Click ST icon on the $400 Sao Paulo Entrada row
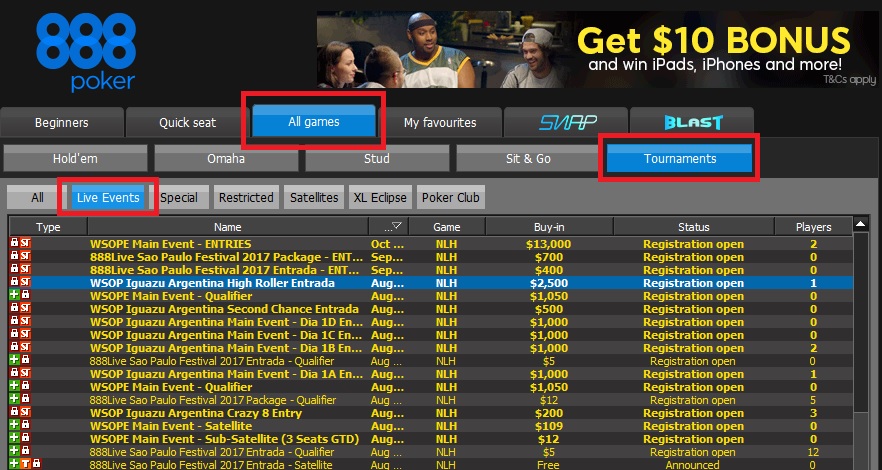The height and width of the screenshot is (470, 882). pos(25,270)
